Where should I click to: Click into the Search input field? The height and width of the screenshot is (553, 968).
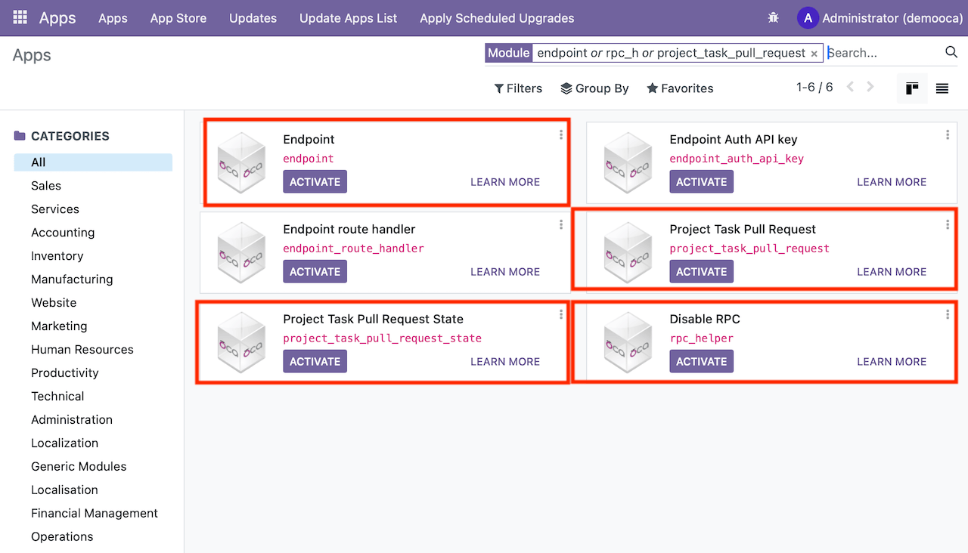point(880,53)
